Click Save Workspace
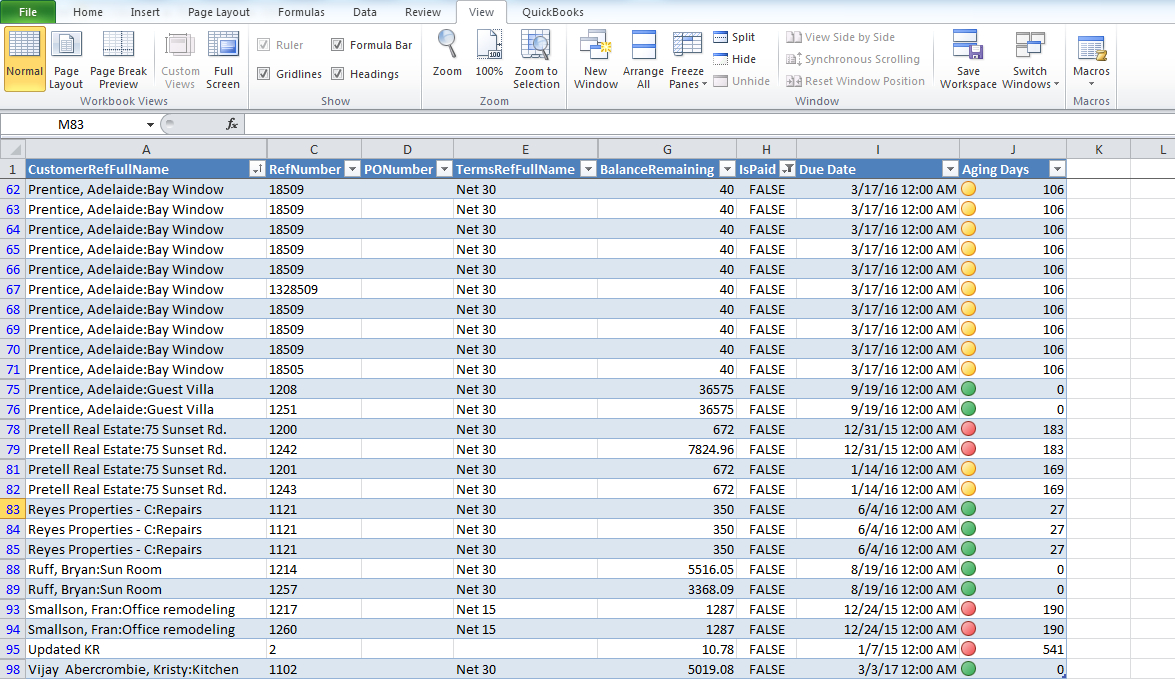This screenshot has height=679, width=1175. [966, 58]
